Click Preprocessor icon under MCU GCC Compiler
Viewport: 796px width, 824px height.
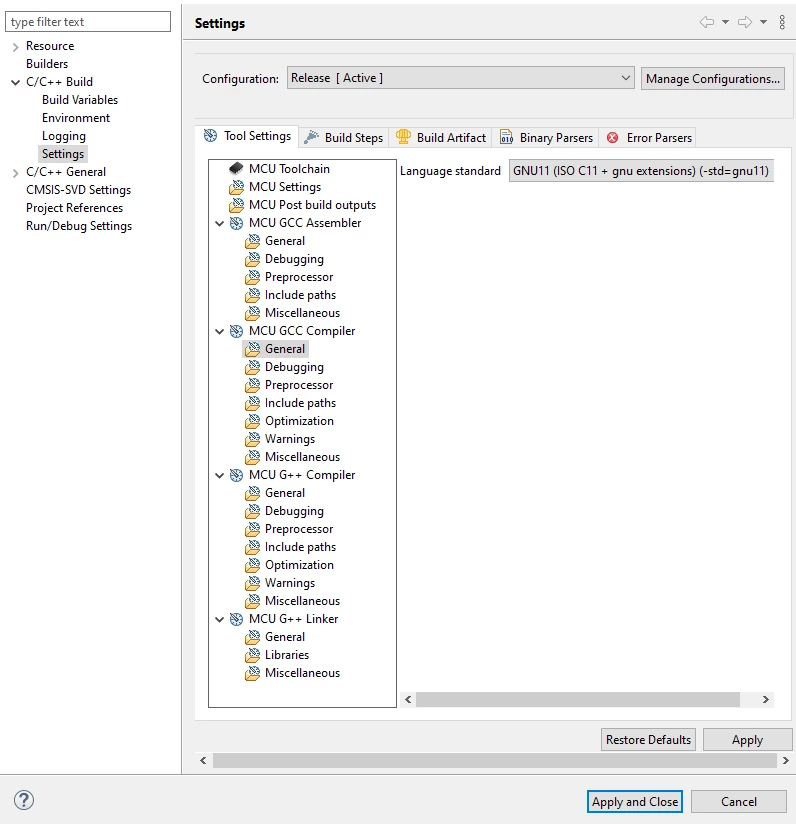252,385
